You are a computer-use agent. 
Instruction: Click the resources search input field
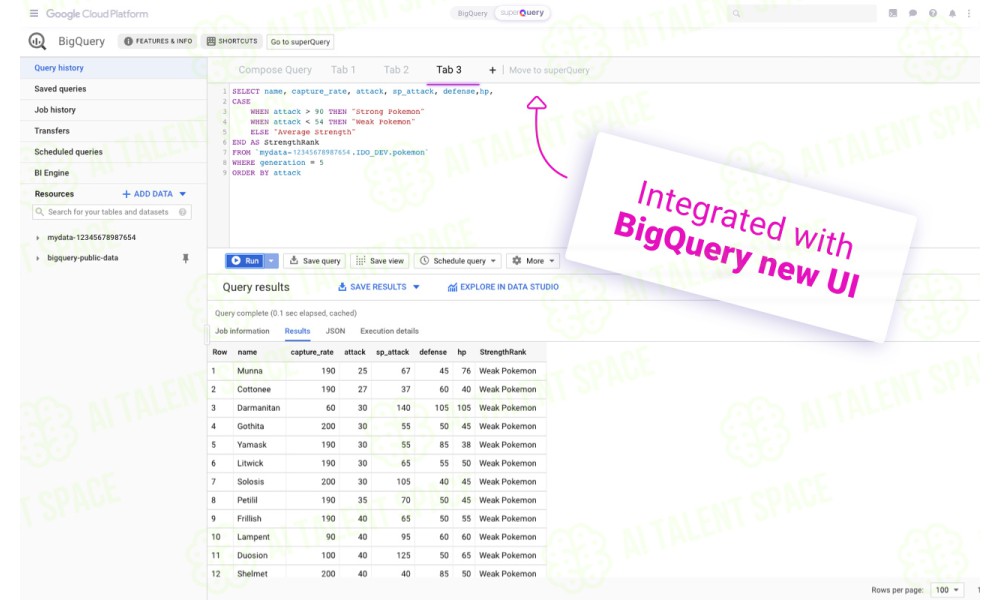[112, 212]
